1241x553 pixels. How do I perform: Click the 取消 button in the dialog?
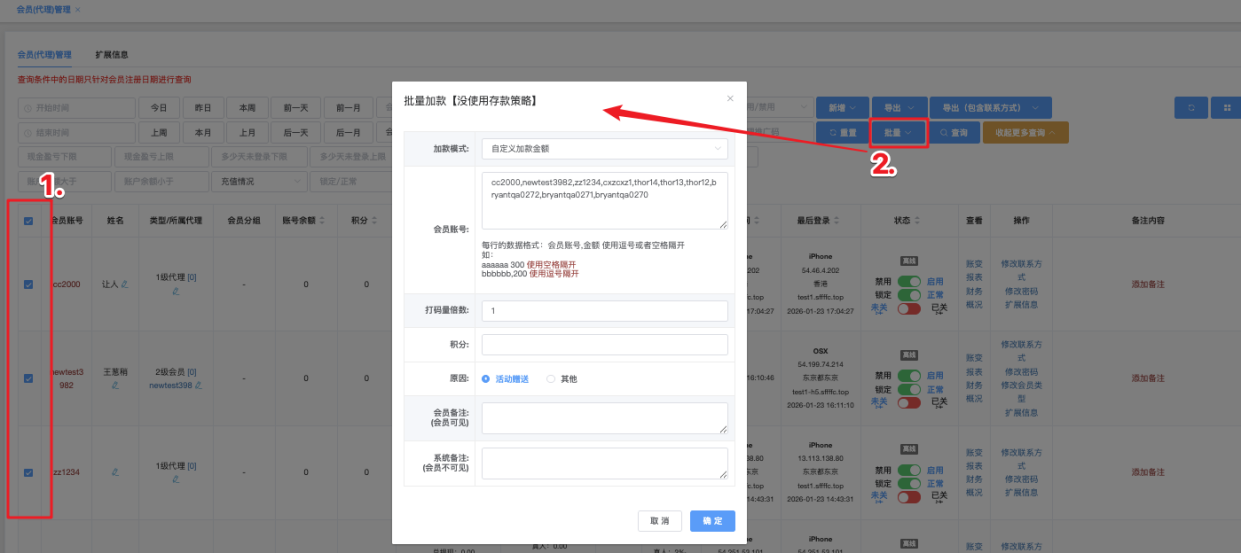659,521
